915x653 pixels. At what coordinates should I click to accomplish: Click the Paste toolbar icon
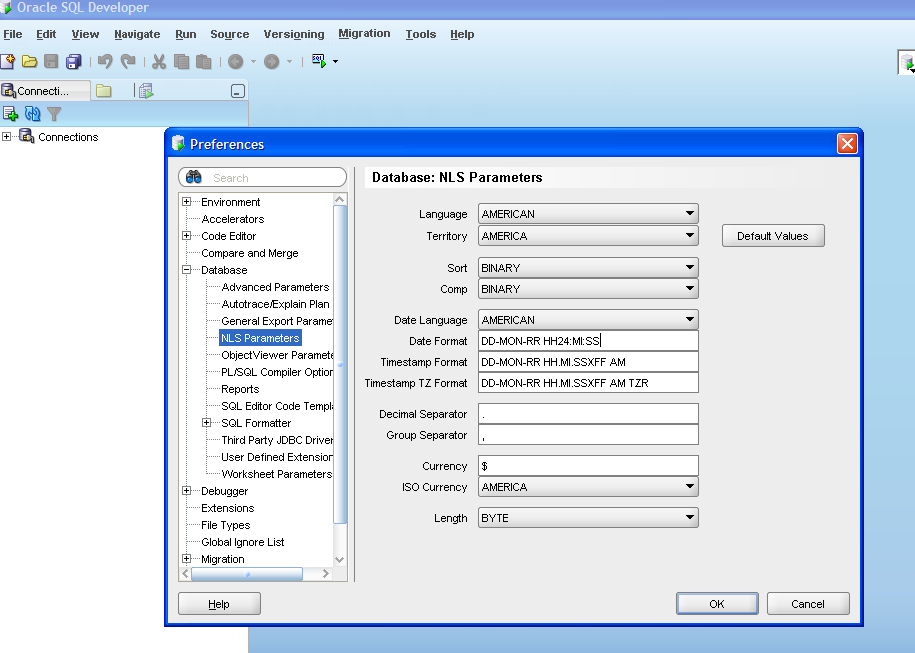(203, 61)
